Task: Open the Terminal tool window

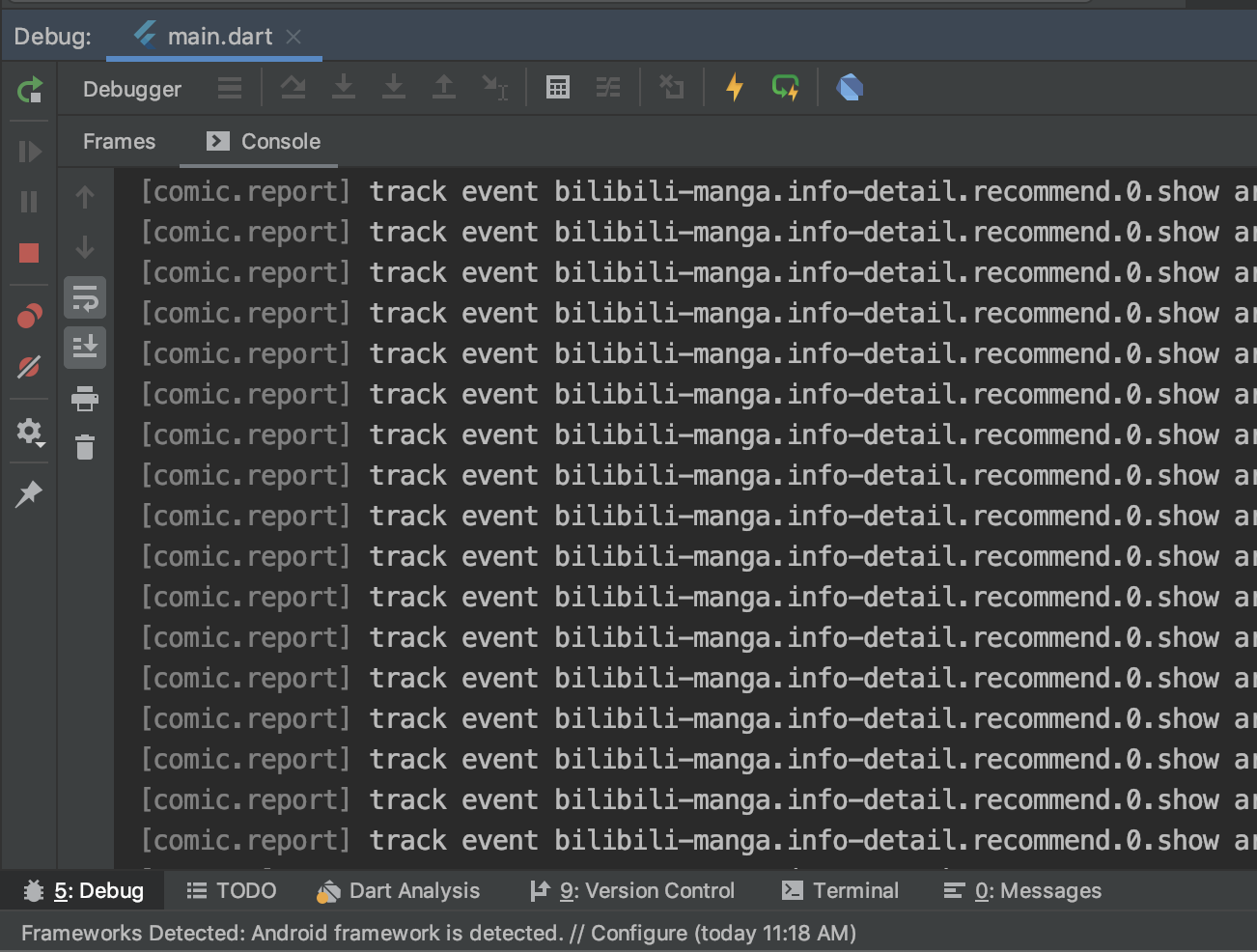Action: point(840,890)
